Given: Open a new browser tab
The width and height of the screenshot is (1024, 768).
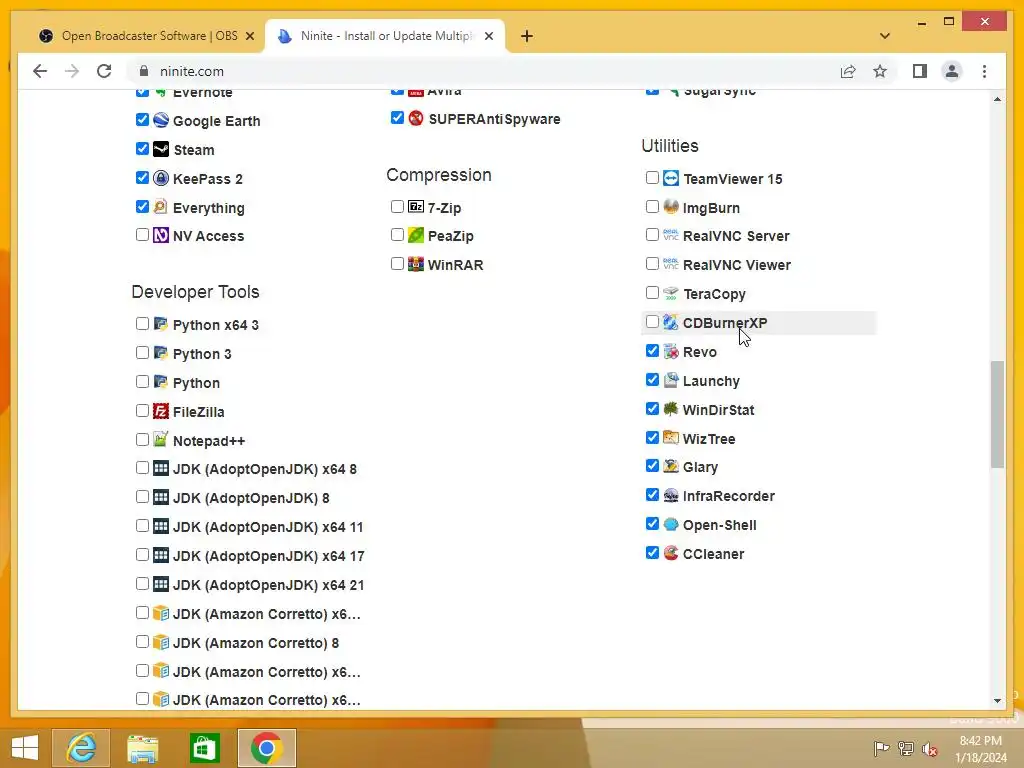Looking at the screenshot, I should click(x=527, y=36).
